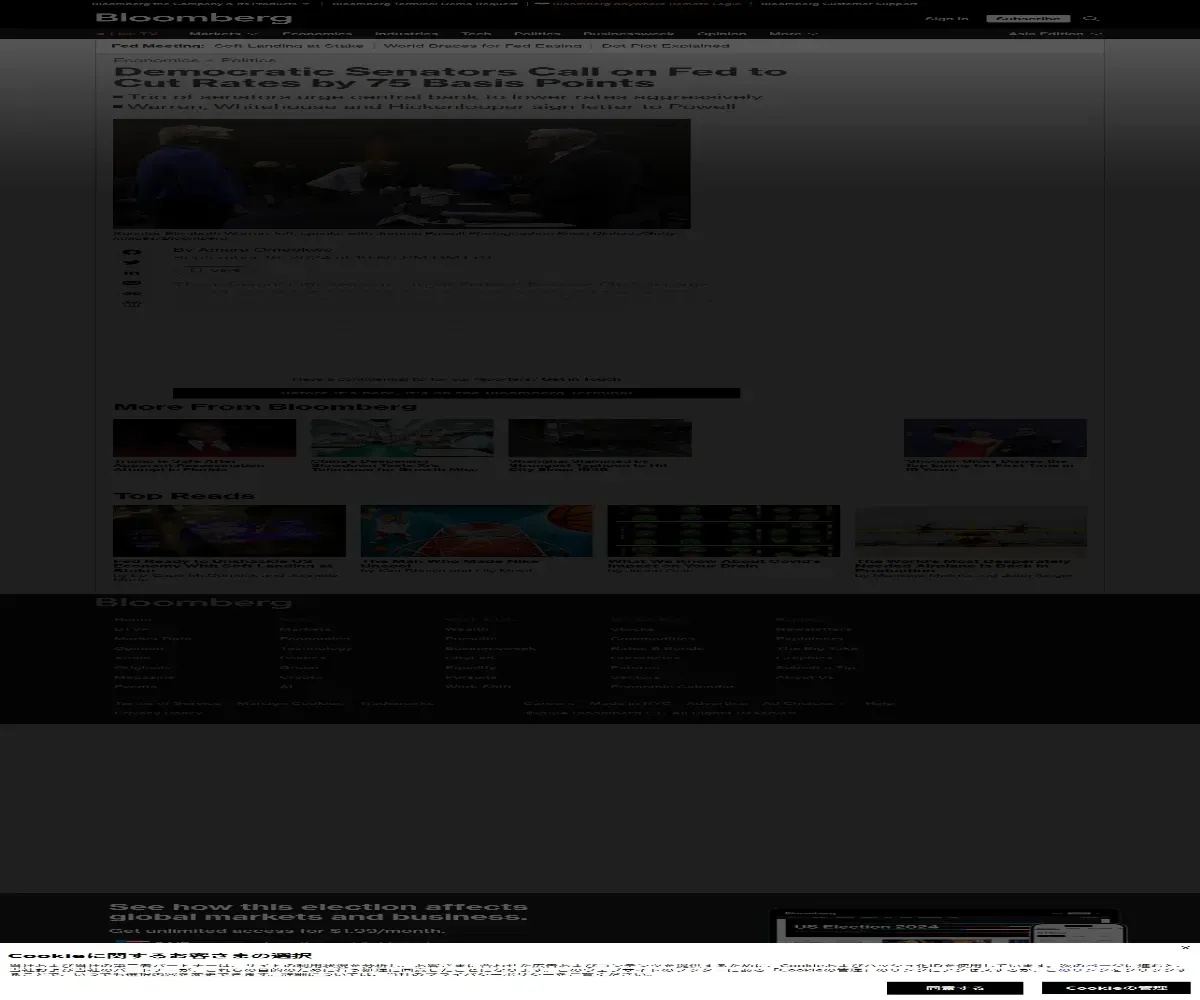The width and height of the screenshot is (1200, 1000).
Task: Open Economic Calendar link in the footer
Action: point(672,686)
